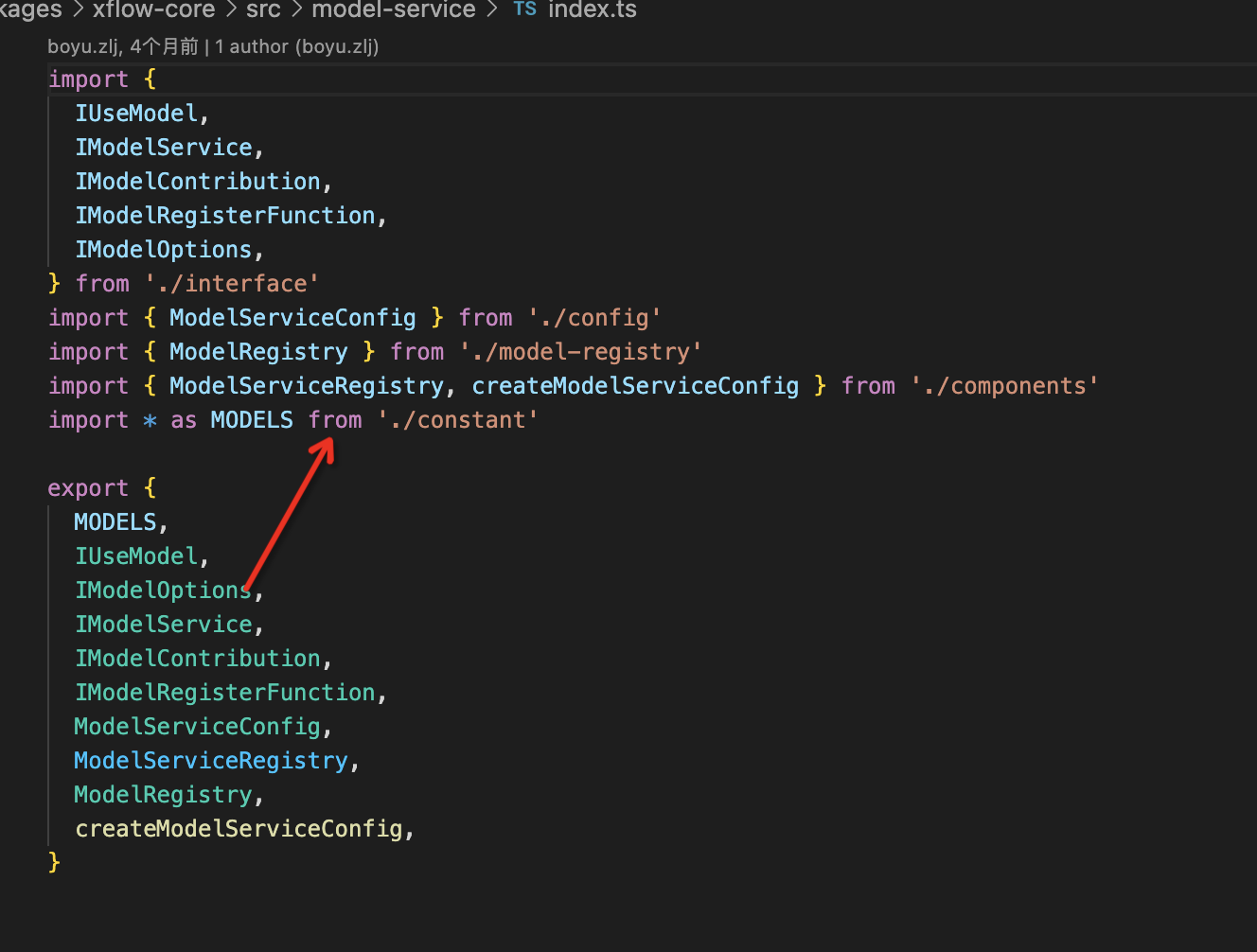This screenshot has width=1257, height=952.
Task: Click IModelContribution in the import block
Action: [198, 182]
